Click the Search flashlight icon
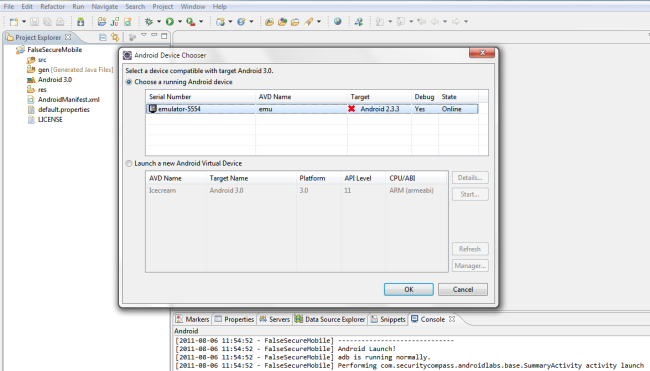This screenshot has height=371, width=650. click(x=308, y=22)
